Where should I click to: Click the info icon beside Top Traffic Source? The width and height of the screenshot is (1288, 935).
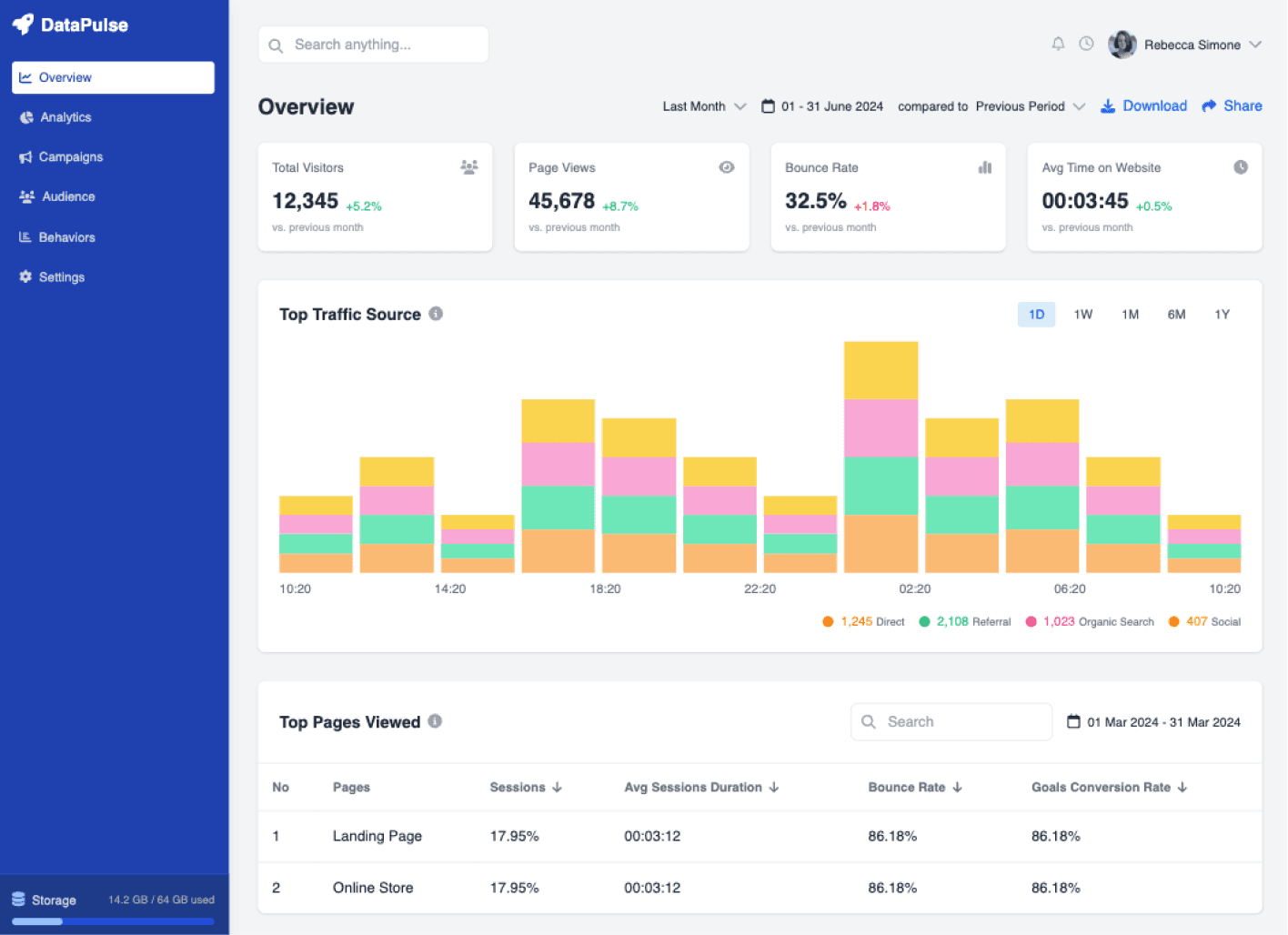[436, 314]
